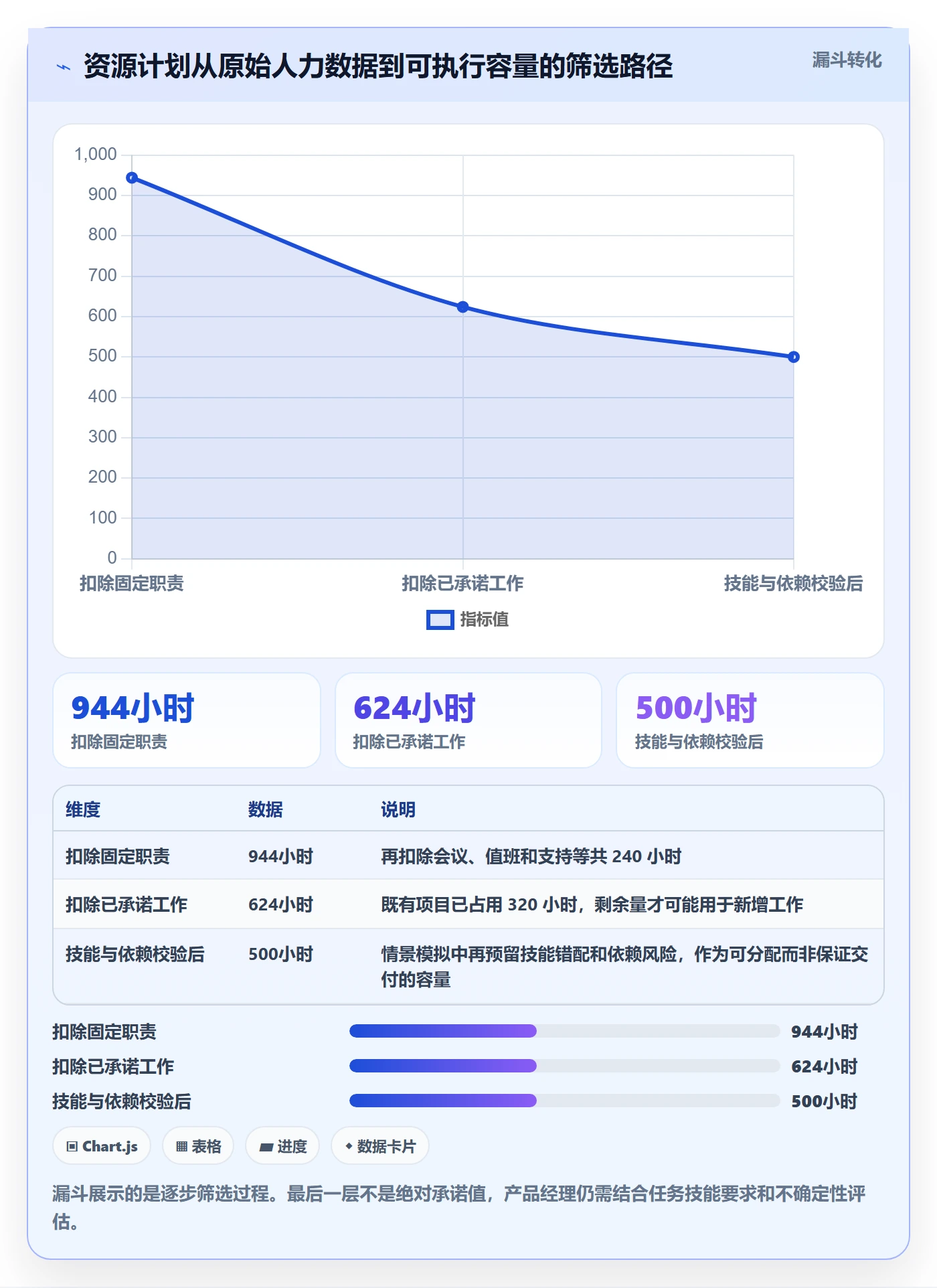937x1288 pixels.
Task: Click the table grid icon in 表格 chip
Action: coord(181,1146)
